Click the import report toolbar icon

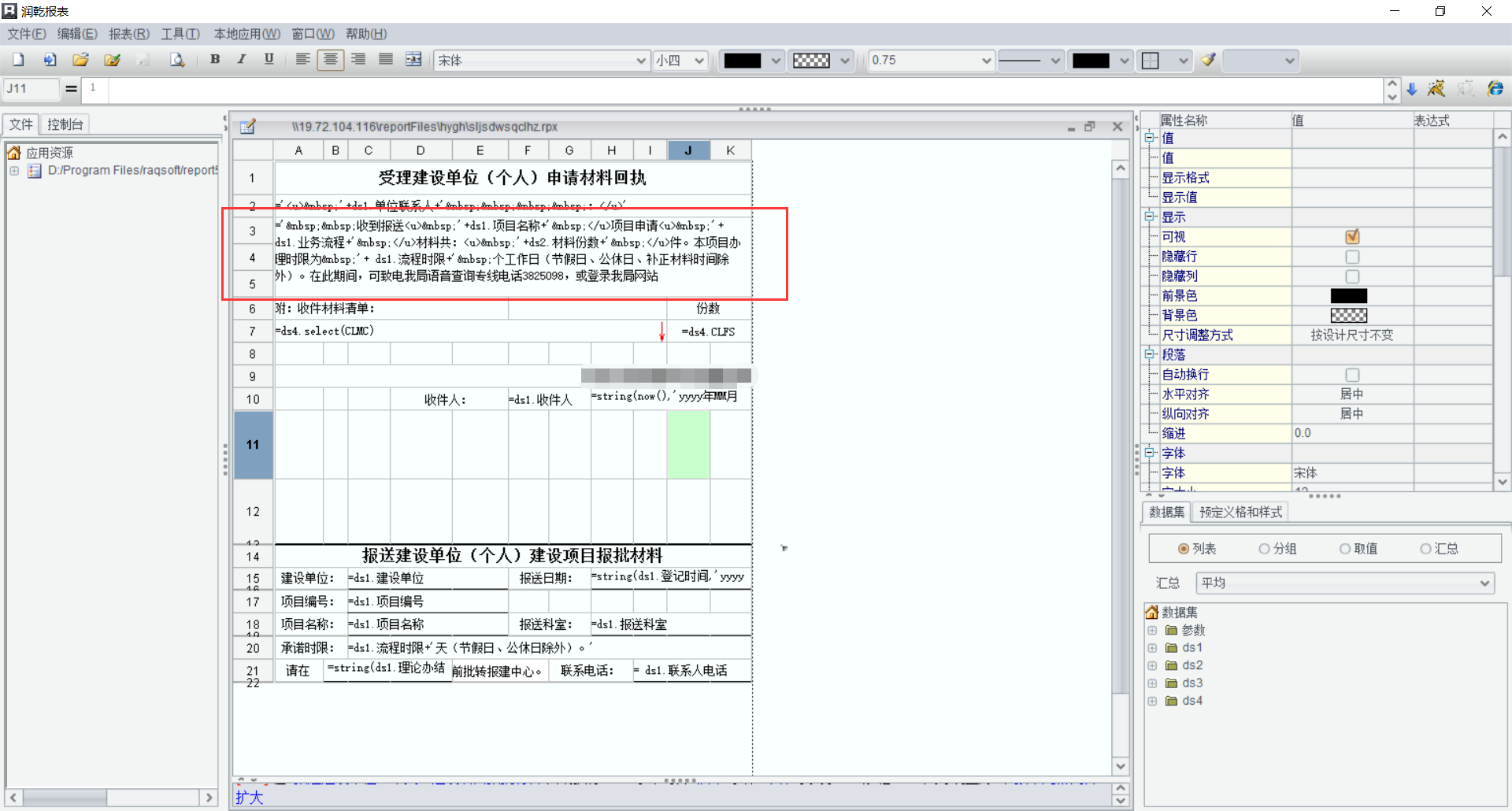[50, 60]
